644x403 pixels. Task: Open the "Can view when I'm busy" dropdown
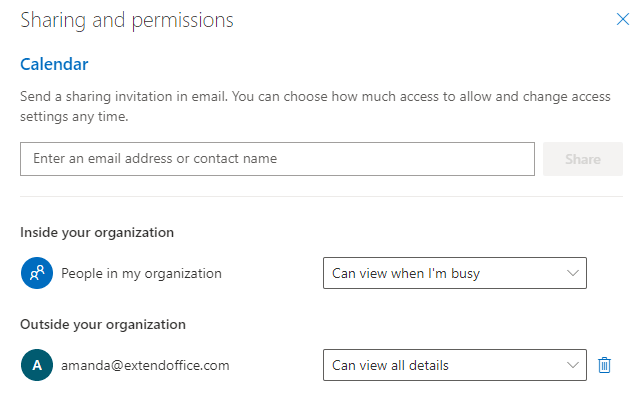click(x=455, y=273)
